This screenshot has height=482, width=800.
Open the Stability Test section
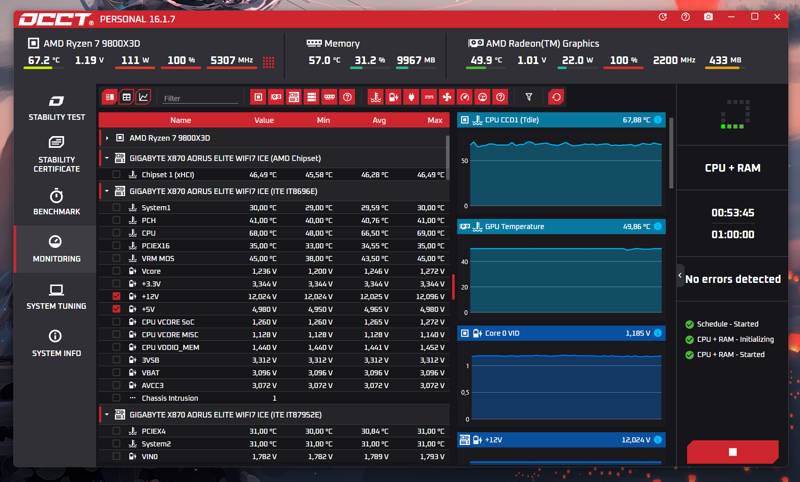[x=56, y=108]
